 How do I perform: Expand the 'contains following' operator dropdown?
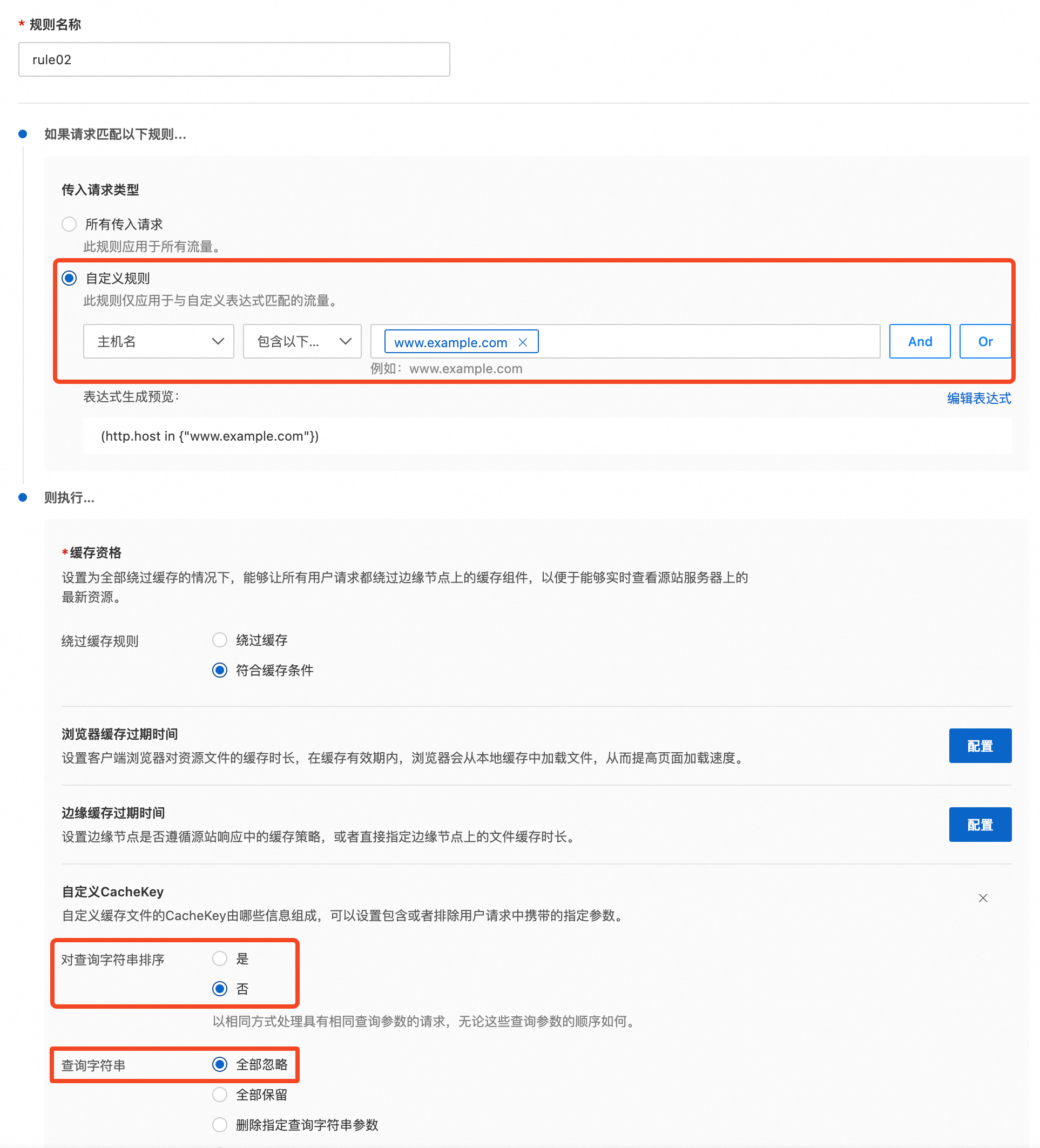pos(302,342)
